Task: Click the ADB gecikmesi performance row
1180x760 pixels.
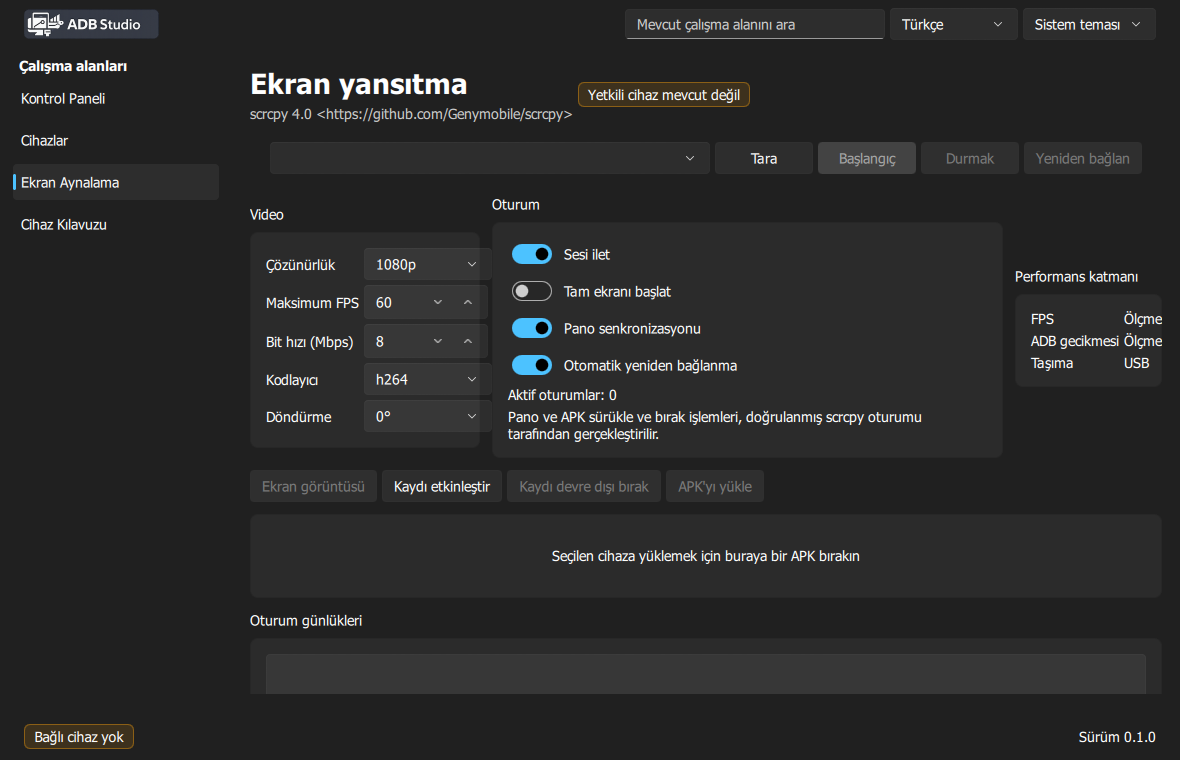Action: [x=1096, y=342]
